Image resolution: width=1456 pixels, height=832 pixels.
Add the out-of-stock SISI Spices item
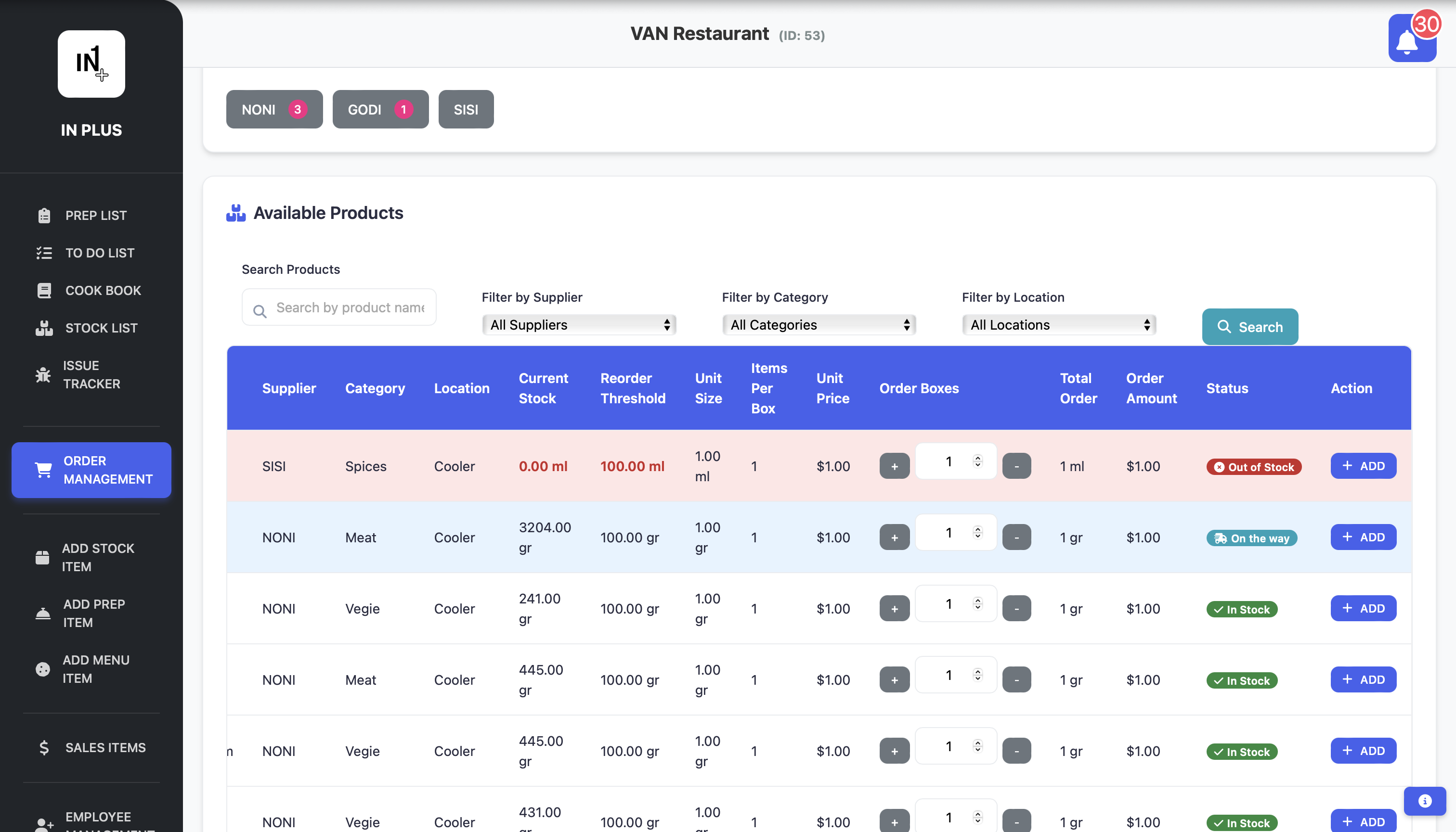point(1363,466)
